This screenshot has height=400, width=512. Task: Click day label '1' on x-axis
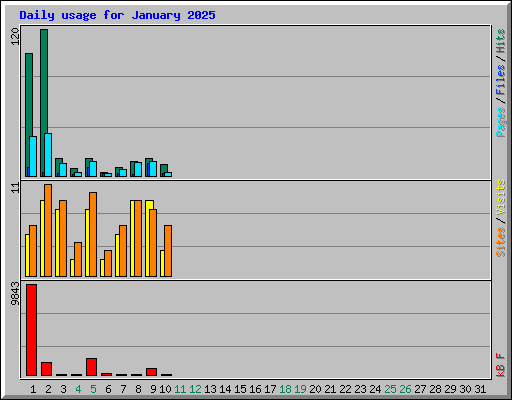tap(33, 389)
